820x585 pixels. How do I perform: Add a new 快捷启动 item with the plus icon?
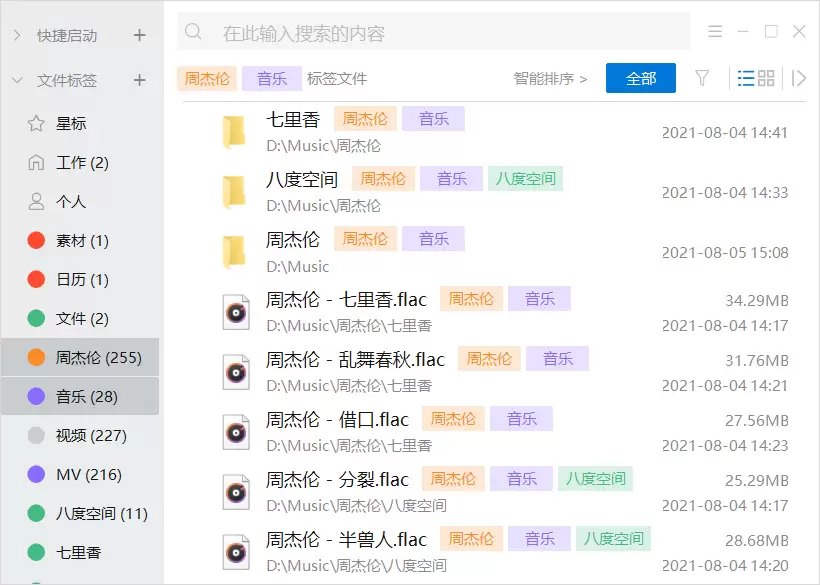point(139,36)
